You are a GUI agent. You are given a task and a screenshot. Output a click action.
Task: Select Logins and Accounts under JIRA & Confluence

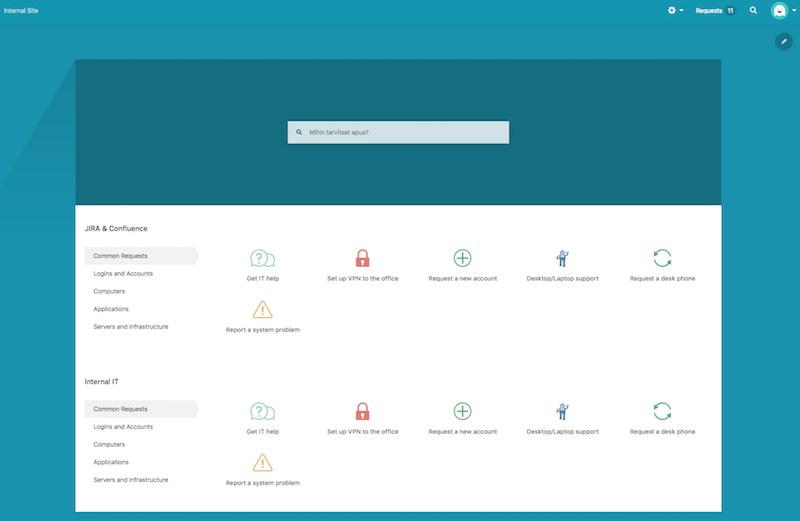(123, 274)
